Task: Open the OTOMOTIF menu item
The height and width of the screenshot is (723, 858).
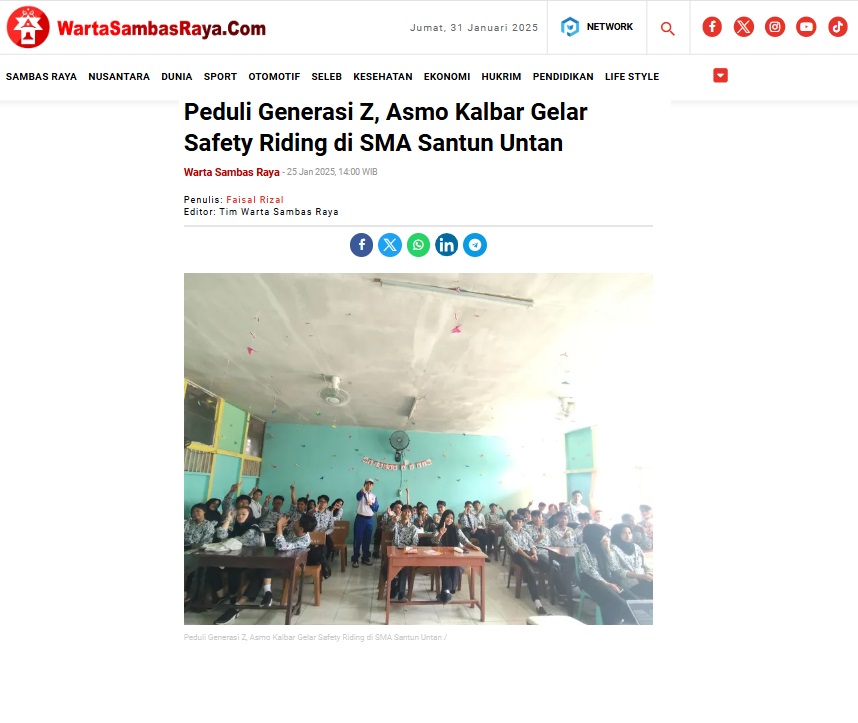Action: (274, 77)
